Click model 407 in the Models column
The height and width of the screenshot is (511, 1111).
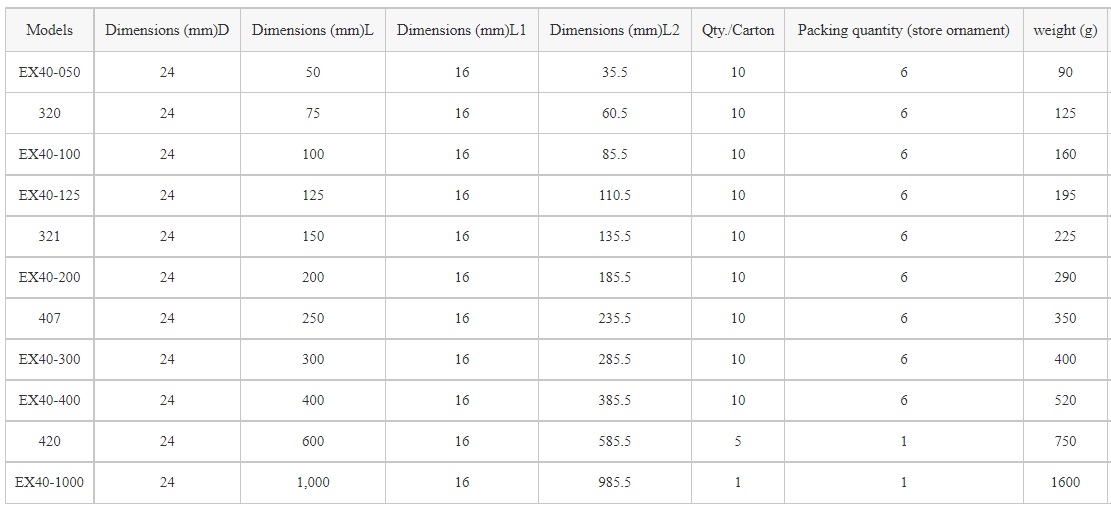point(49,318)
